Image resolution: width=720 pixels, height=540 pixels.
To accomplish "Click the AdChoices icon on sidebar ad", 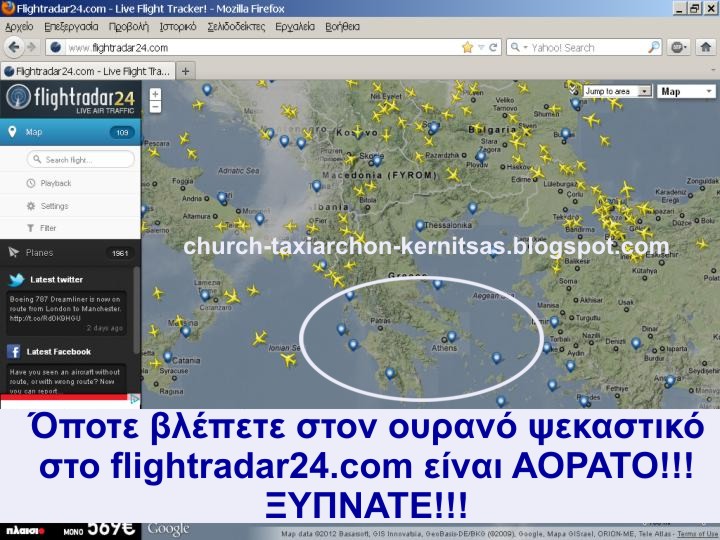I will click(135, 399).
